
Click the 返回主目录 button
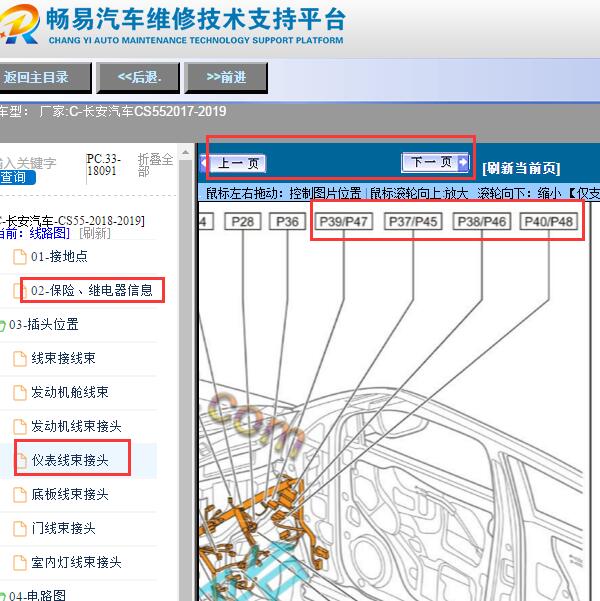click(45, 78)
